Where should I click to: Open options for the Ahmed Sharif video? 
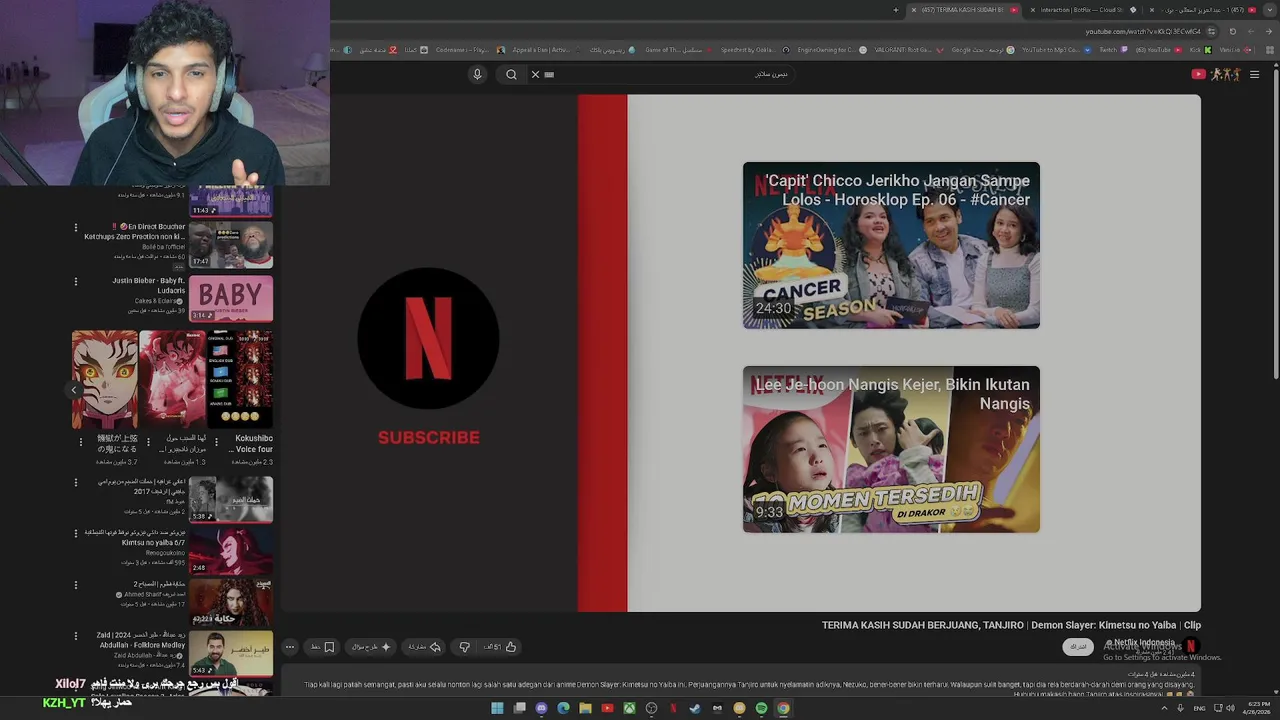click(75, 585)
